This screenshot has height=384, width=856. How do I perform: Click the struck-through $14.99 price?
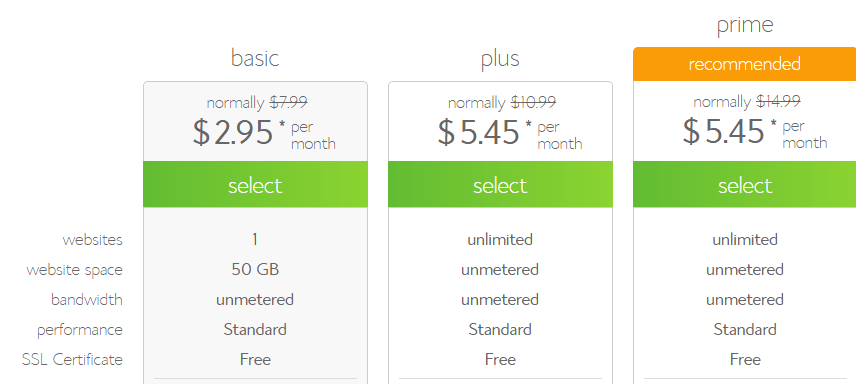point(778,101)
